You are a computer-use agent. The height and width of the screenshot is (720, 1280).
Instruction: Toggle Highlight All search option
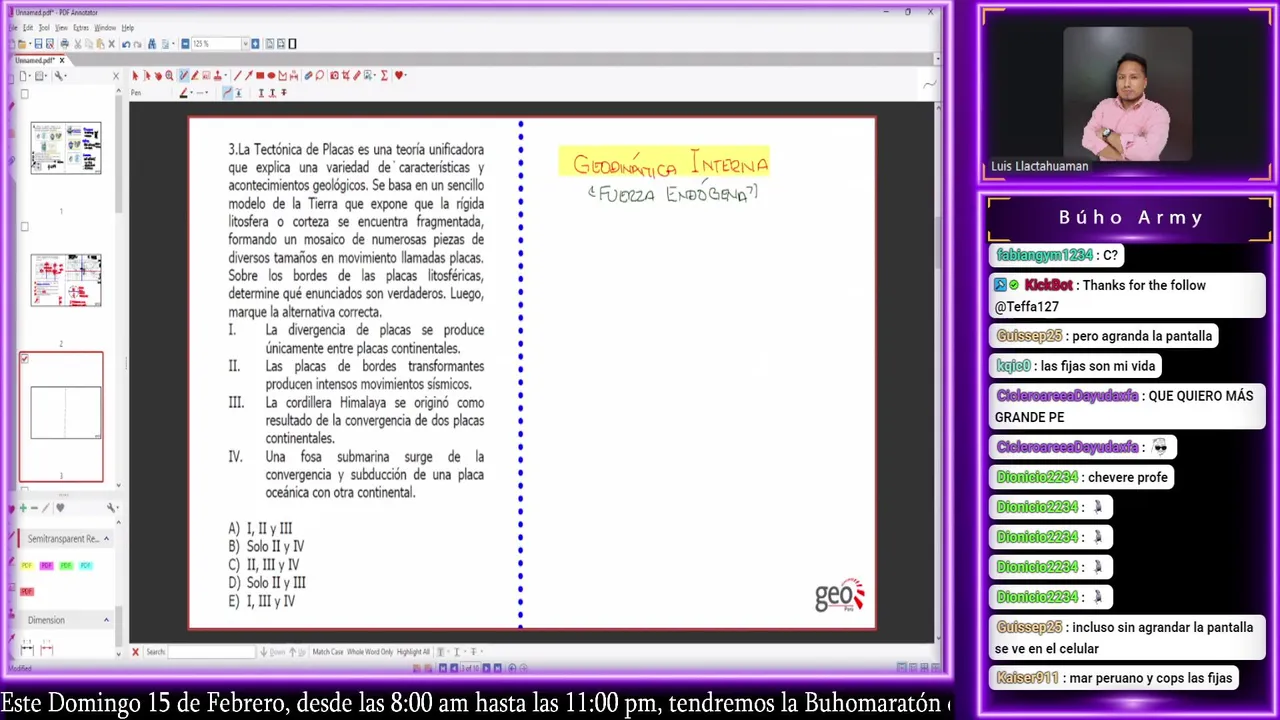413,652
